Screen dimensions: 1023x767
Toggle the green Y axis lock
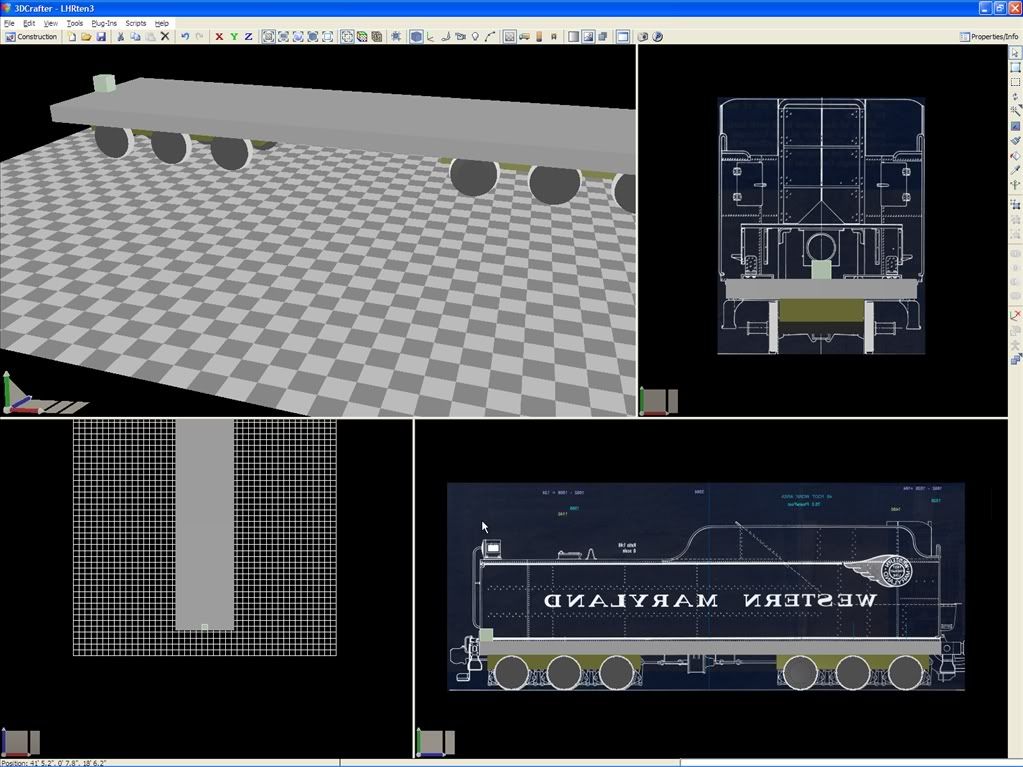pyautogui.click(x=234, y=37)
